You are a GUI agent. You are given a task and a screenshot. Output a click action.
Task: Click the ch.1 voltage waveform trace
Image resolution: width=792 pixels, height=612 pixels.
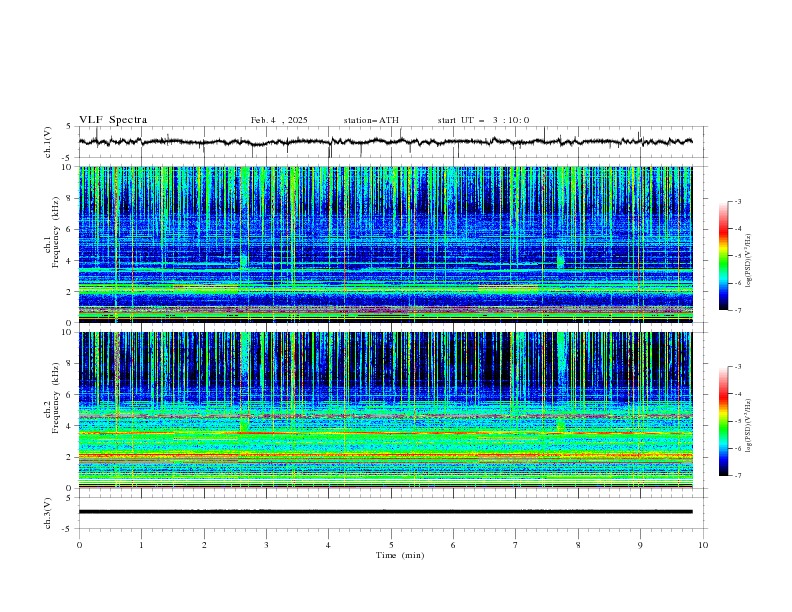click(385, 142)
